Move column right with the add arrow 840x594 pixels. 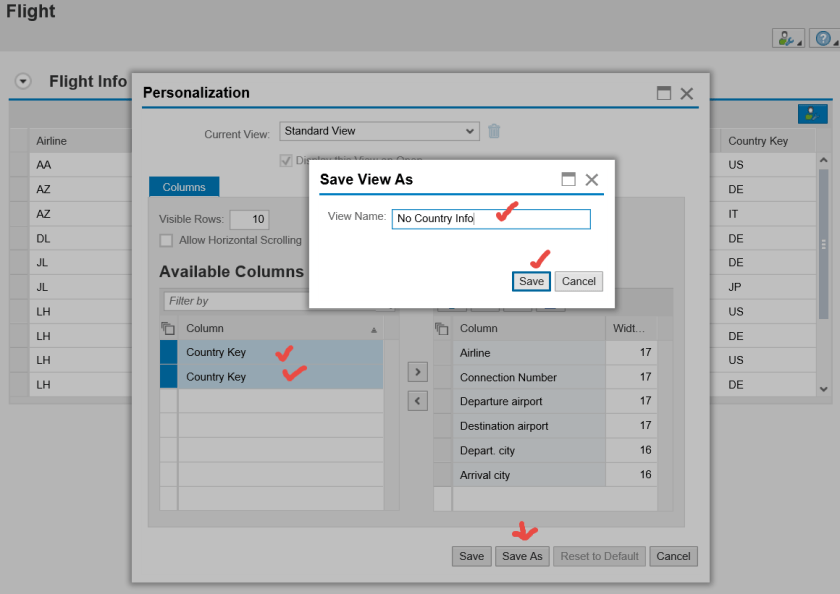[418, 372]
